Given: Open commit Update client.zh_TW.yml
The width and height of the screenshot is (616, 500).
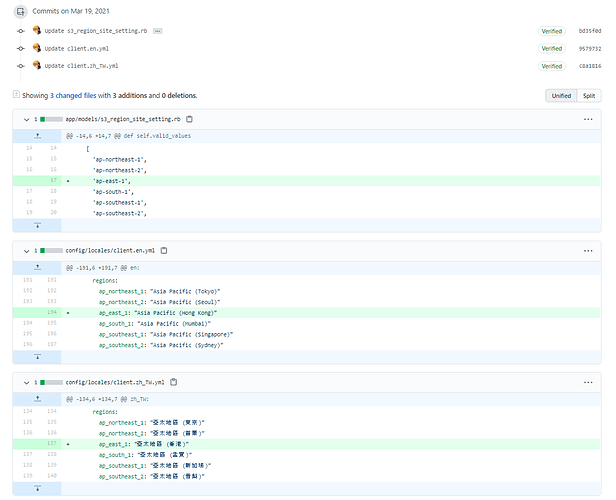Looking at the screenshot, I should click(x=81, y=66).
